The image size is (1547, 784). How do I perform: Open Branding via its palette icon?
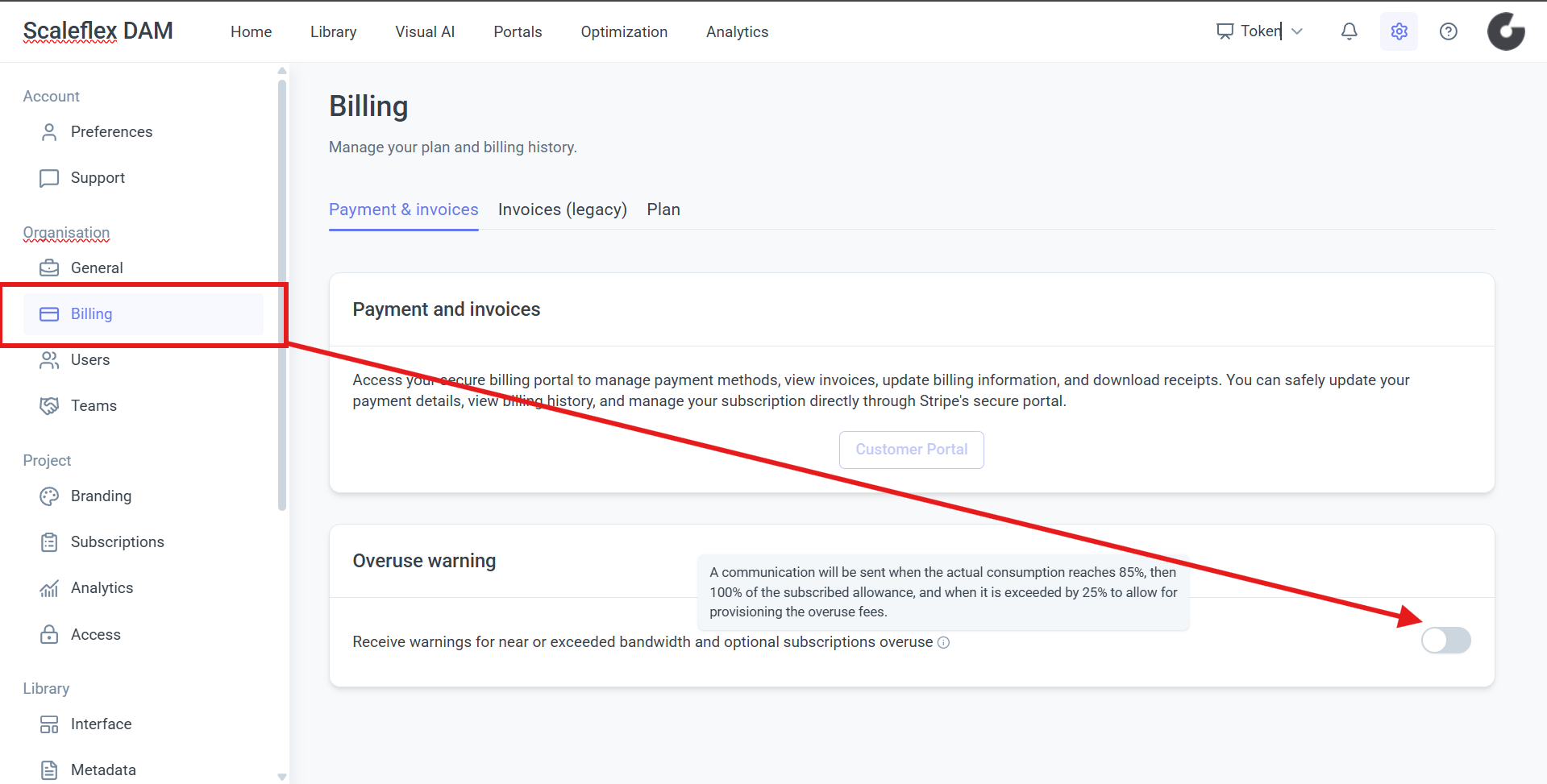tap(49, 496)
